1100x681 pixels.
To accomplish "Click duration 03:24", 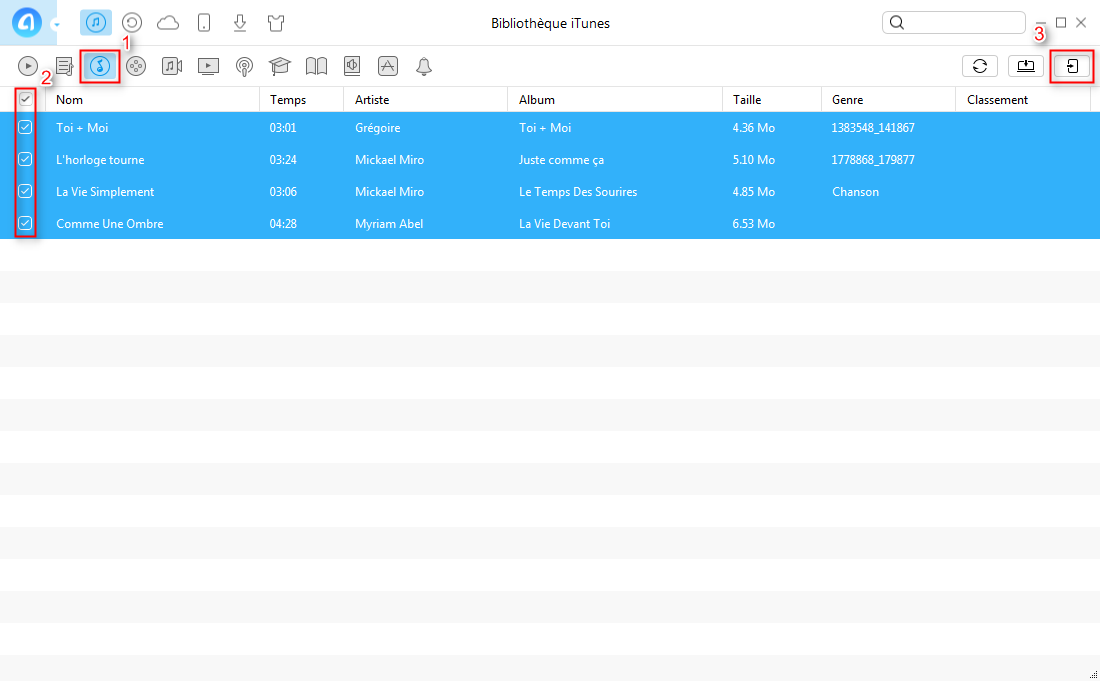I will coord(283,160).
